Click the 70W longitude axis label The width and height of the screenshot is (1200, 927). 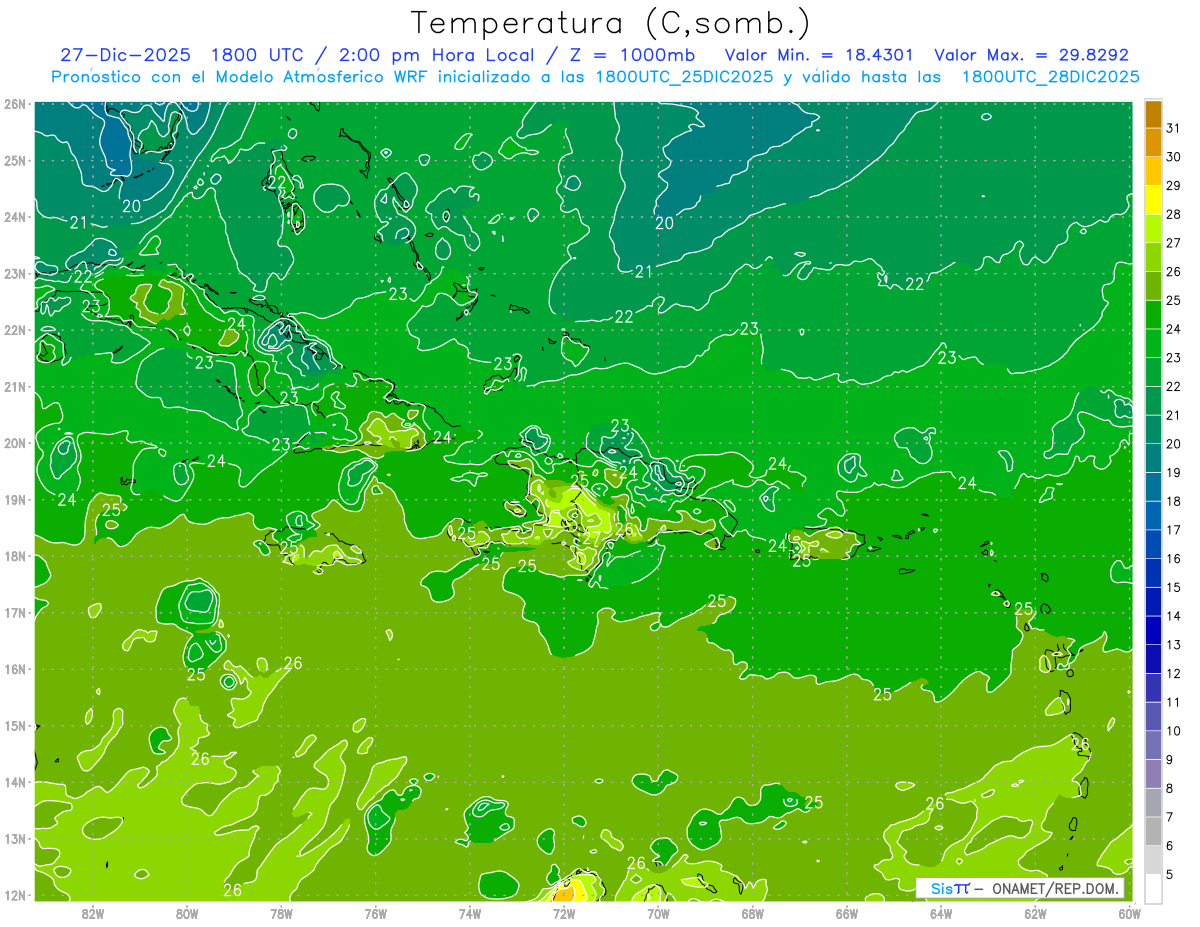658,913
